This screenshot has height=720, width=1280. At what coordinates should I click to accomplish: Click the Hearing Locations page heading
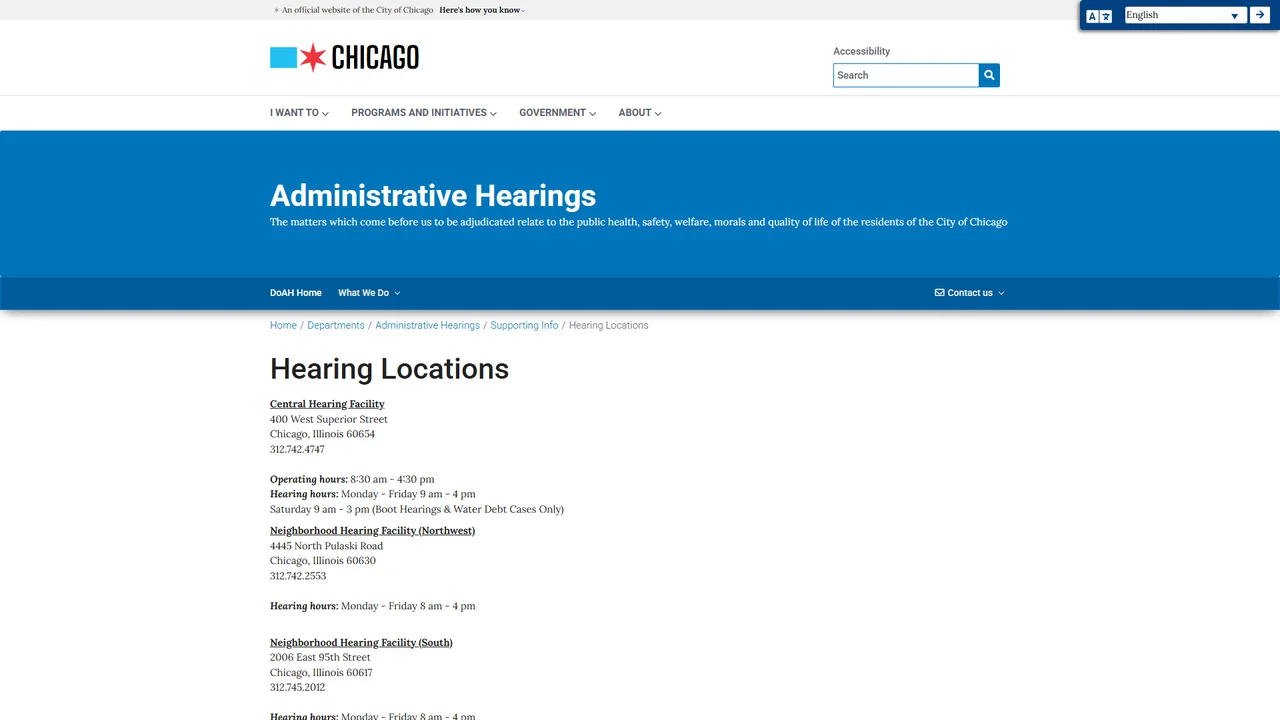389,369
